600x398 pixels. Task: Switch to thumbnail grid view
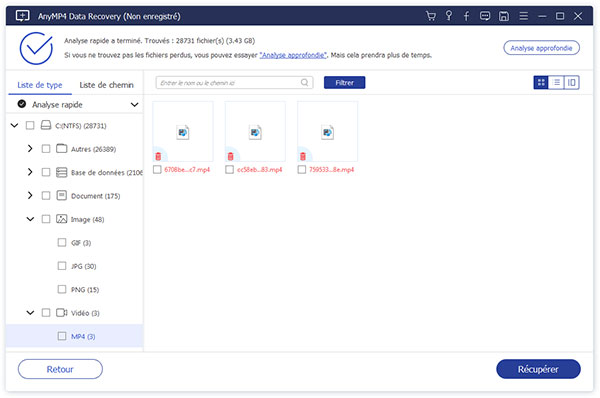(x=541, y=82)
